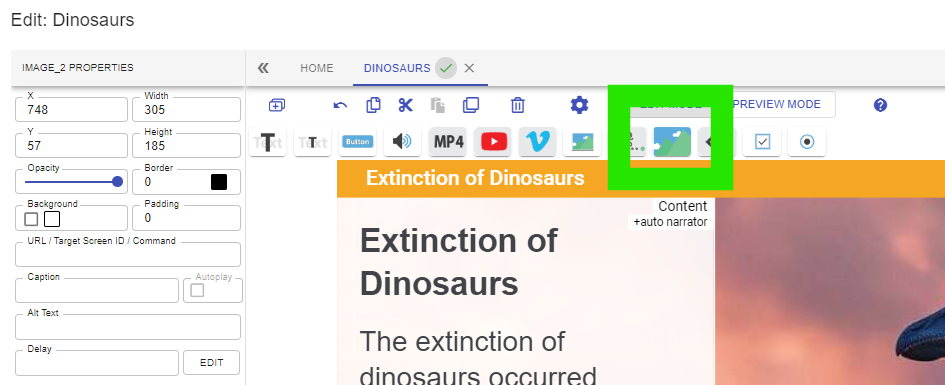Insert the mountain background image element
The height and width of the screenshot is (385, 945).
[672, 142]
